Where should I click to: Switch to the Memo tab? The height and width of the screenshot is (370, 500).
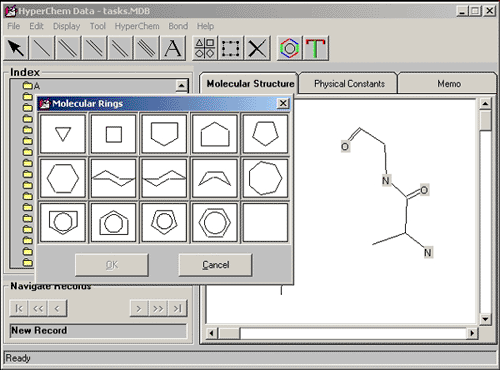(449, 83)
